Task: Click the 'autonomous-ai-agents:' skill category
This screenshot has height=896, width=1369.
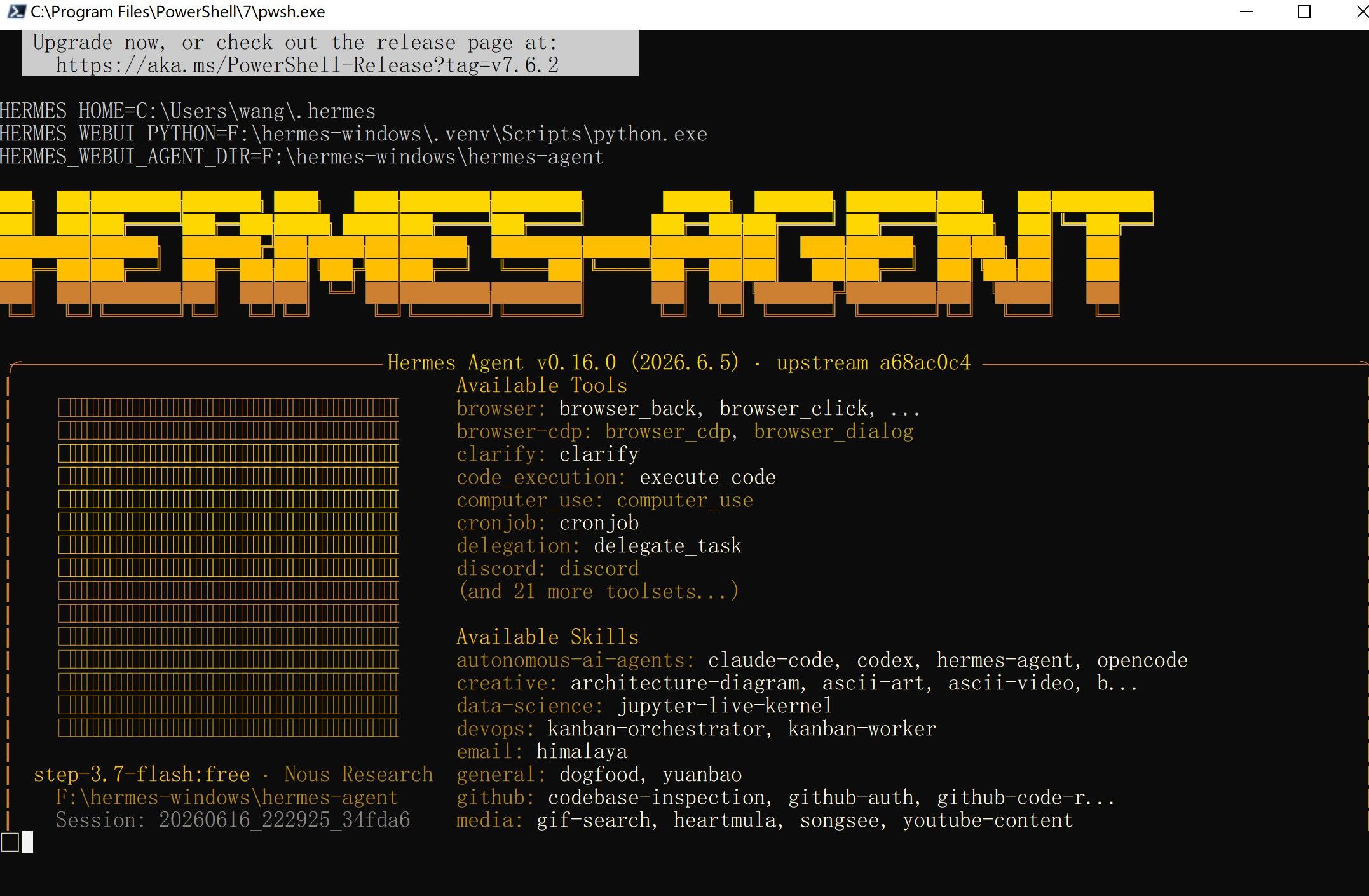Action: click(575, 660)
